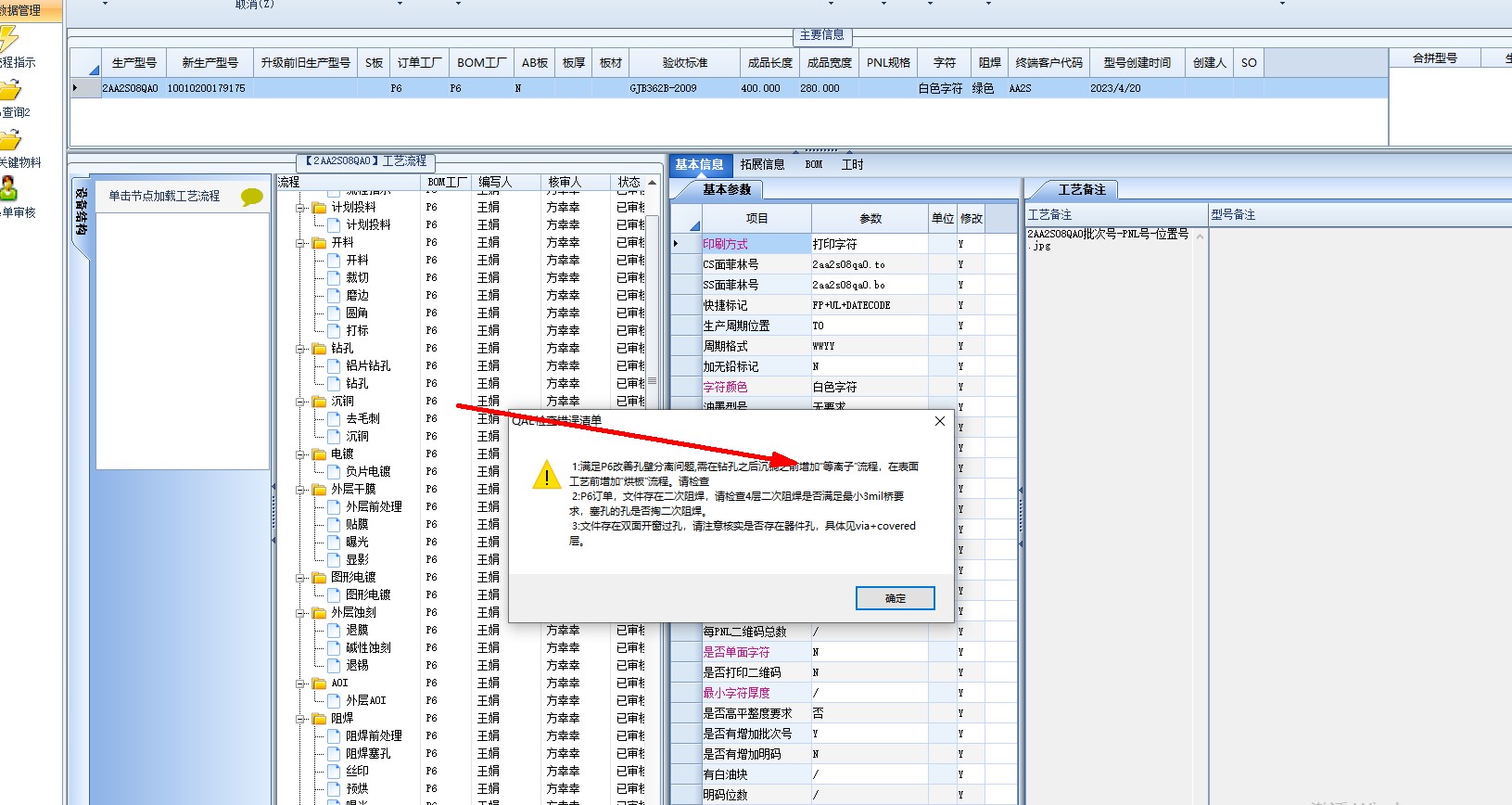
Task: Click the 负片电镀 document icon
Action: click(335, 472)
